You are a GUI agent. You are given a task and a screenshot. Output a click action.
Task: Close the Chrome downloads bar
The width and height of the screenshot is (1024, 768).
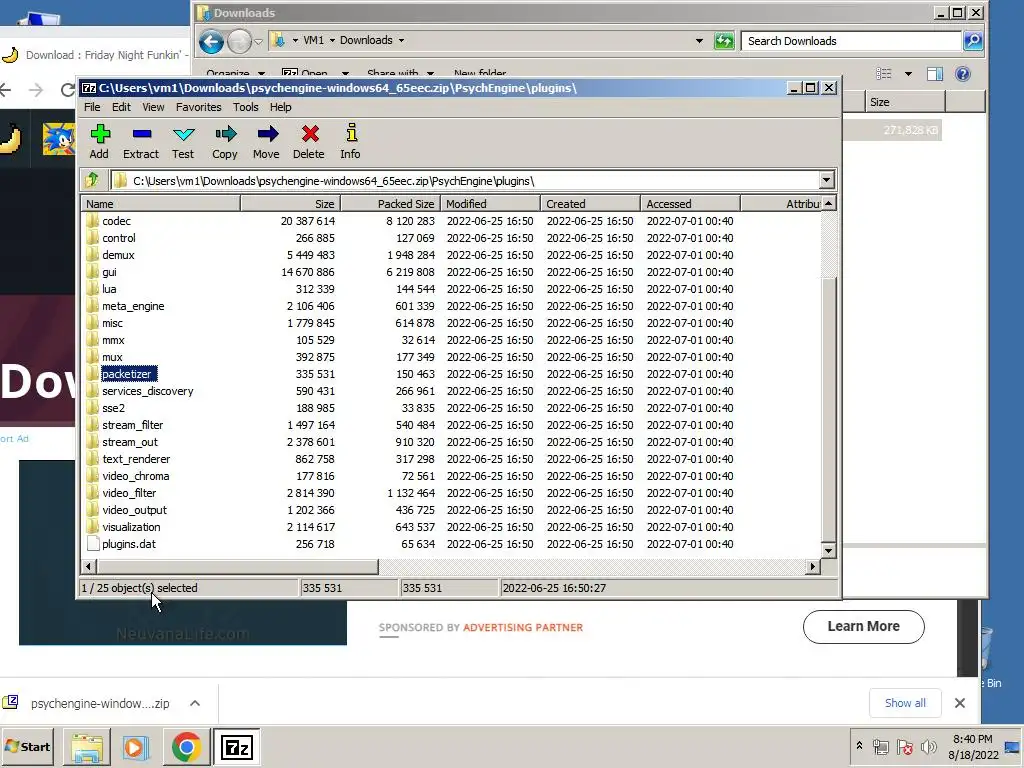pyautogui.click(x=959, y=703)
